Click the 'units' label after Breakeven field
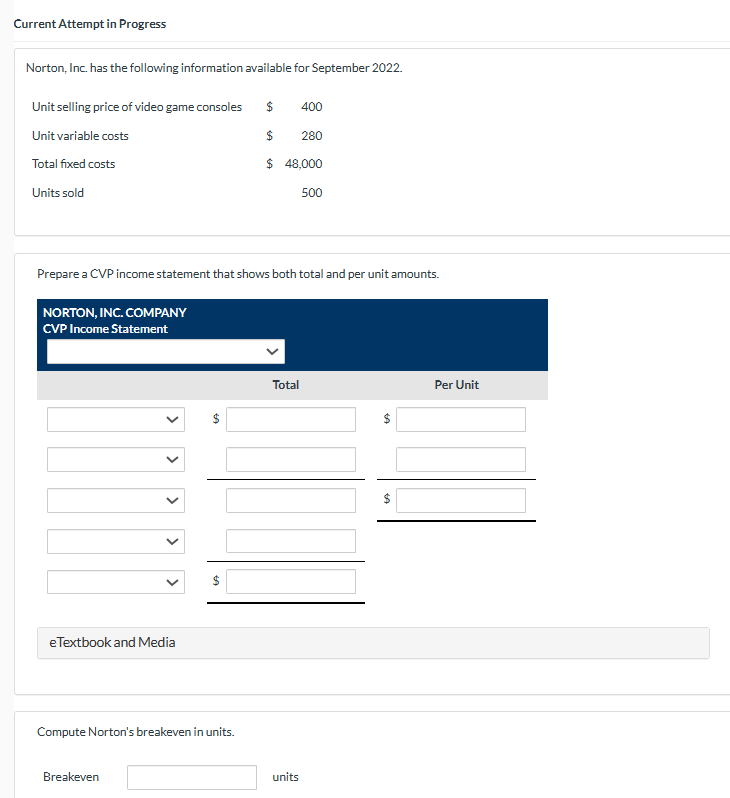This screenshot has width=730, height=798. click(x=286, y=777)
